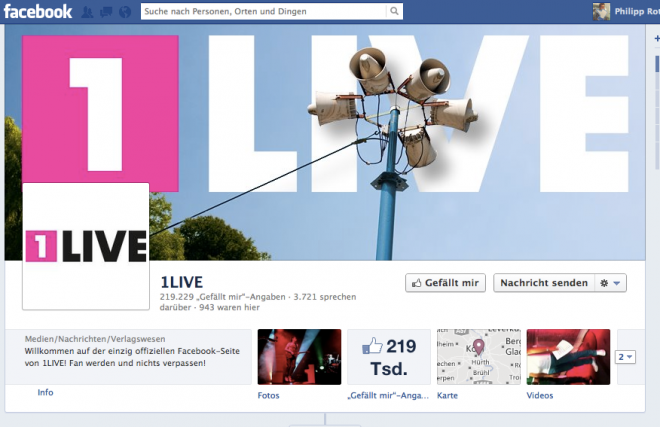
Task: Open the gear settings dropdown
Action: pyautogui.click(x=610, y=283)
